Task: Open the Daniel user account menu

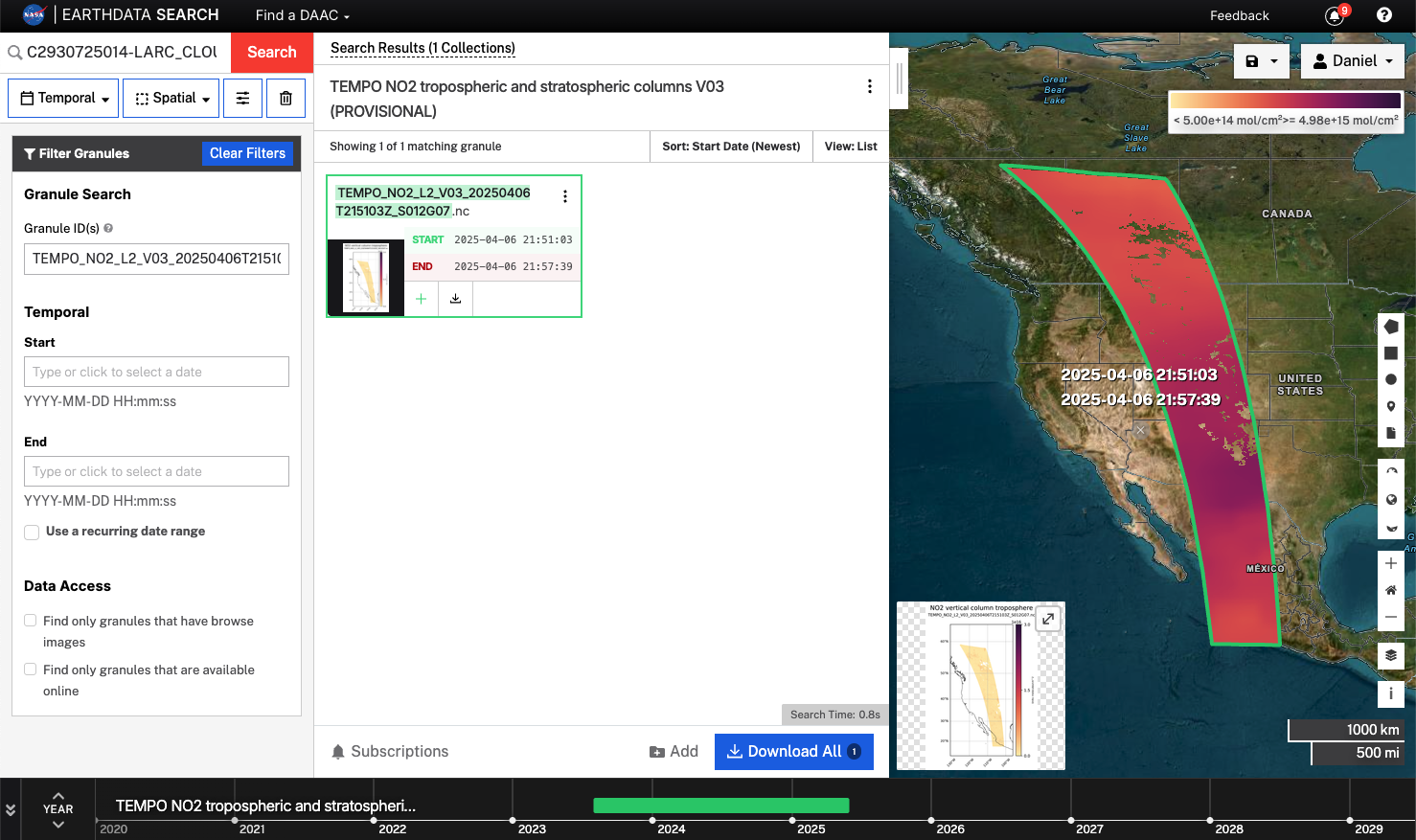Action: click(x=1352, y=60)
